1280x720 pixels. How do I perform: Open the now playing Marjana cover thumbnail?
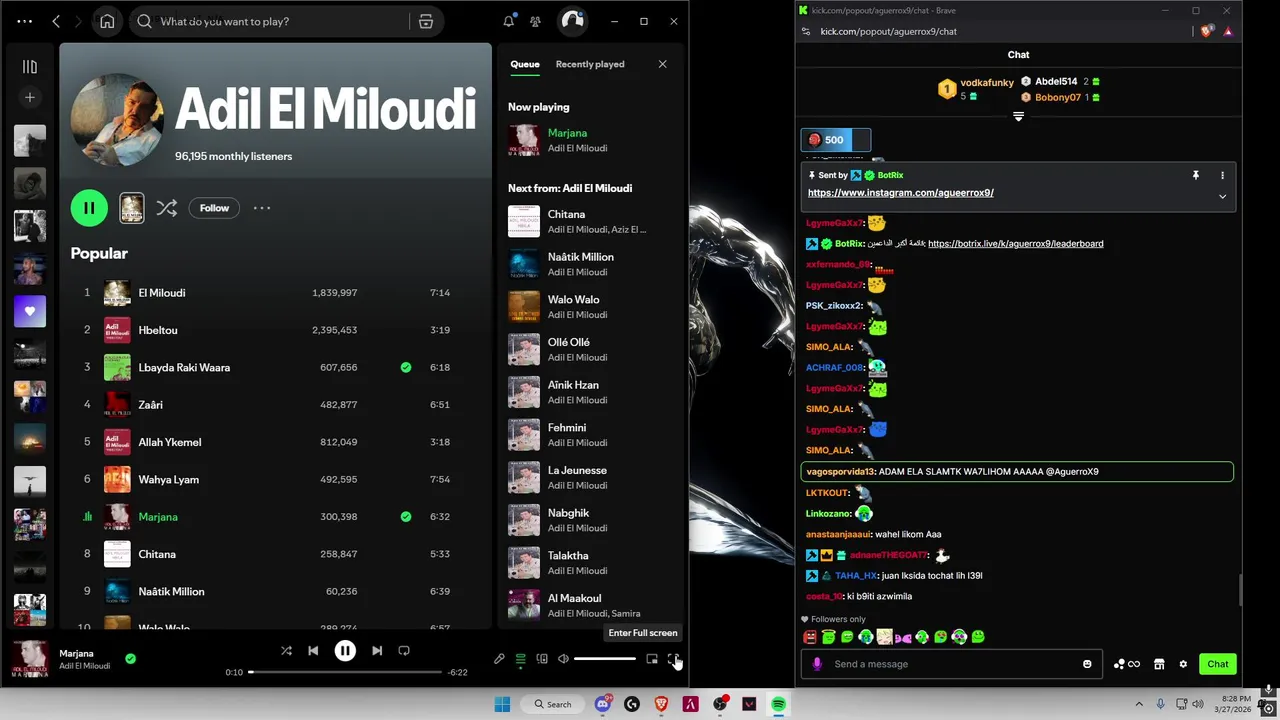click(29, 659)
